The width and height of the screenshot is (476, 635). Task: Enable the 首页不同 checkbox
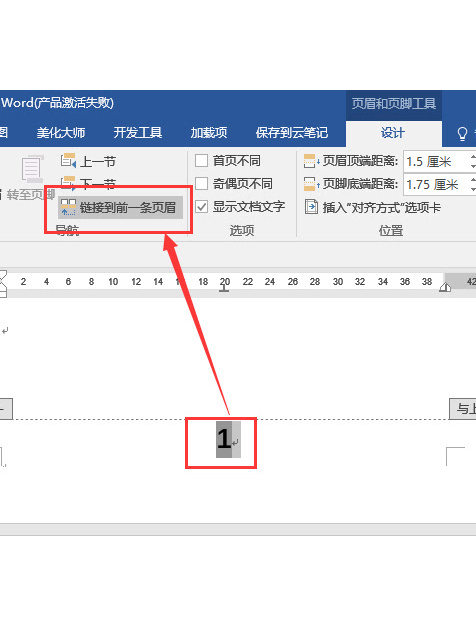click(x=201, y=161)
